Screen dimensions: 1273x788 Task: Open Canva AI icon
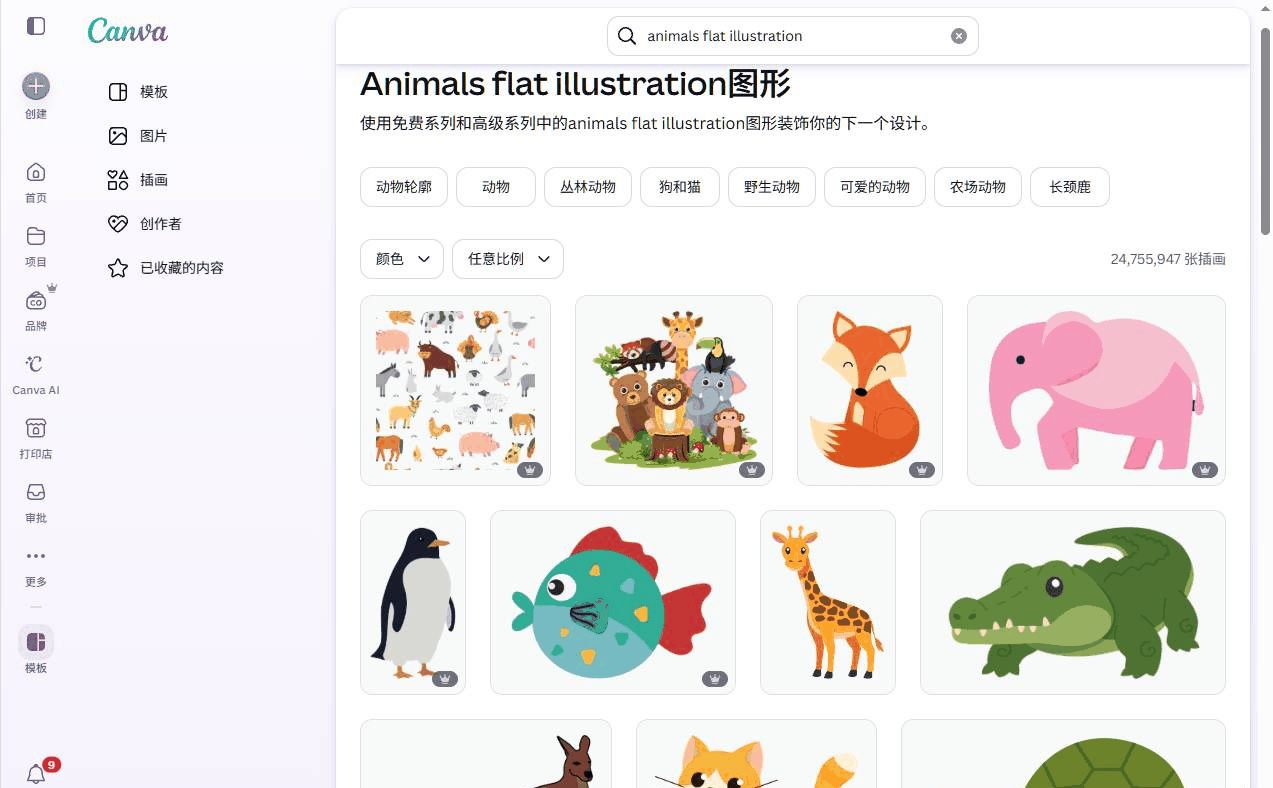click(36, 364)
